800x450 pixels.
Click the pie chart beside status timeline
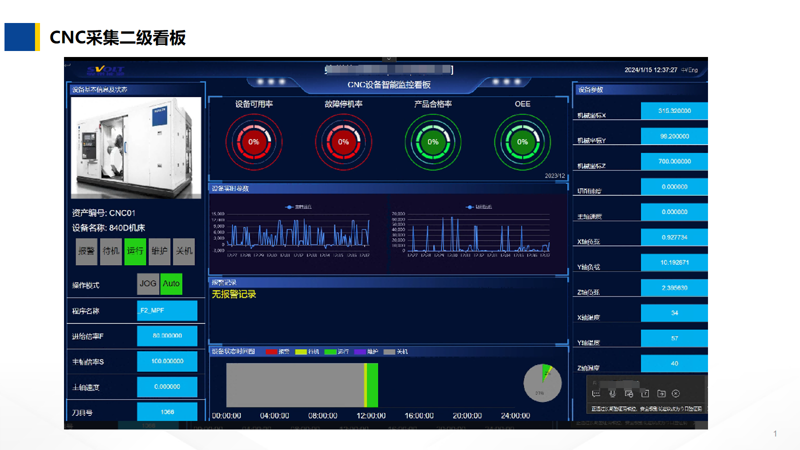click(x=543, y=383)
